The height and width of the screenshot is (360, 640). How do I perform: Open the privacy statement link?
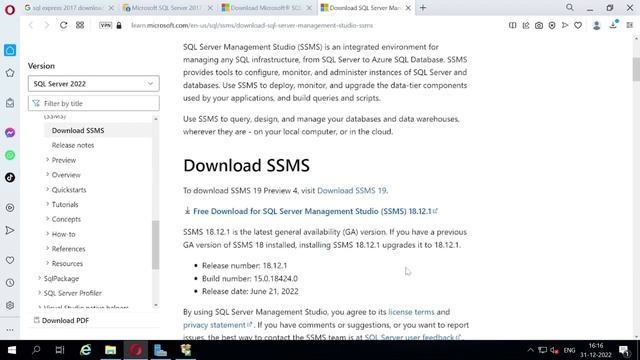click(x=217, y=325)
